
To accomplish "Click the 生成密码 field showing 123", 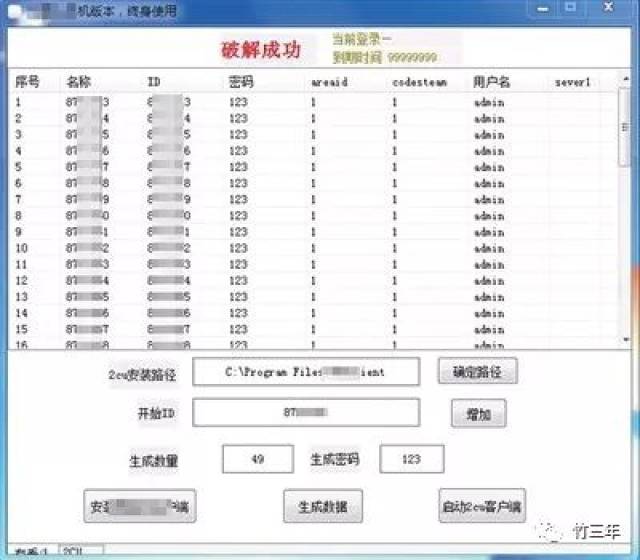I will coord(411,459).
